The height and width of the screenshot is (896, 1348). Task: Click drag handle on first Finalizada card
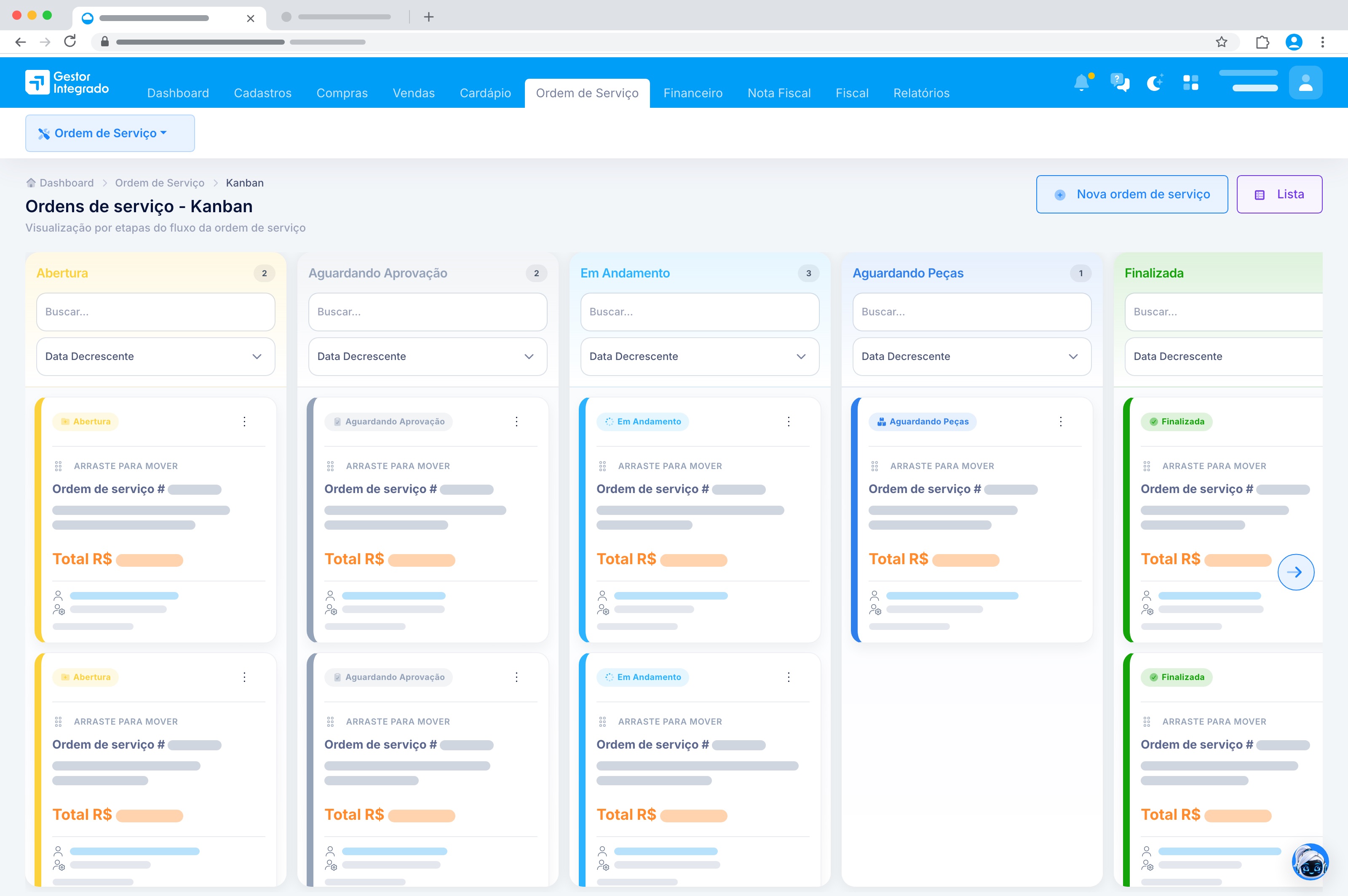coord(1147,466)
